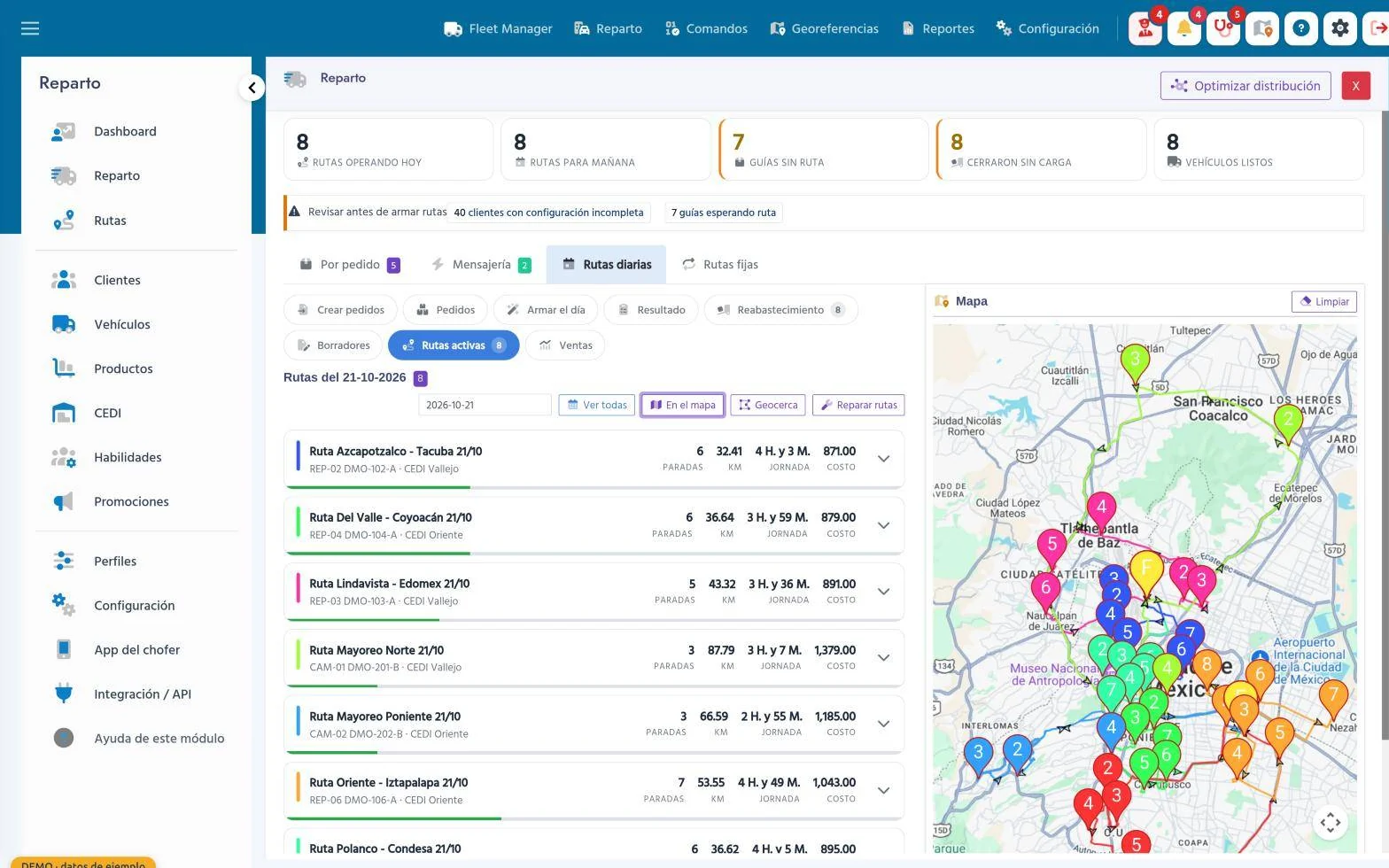Click the map recenter move icon
This screenshot has width=1389, height=868.
click(x=1331, y=823)
